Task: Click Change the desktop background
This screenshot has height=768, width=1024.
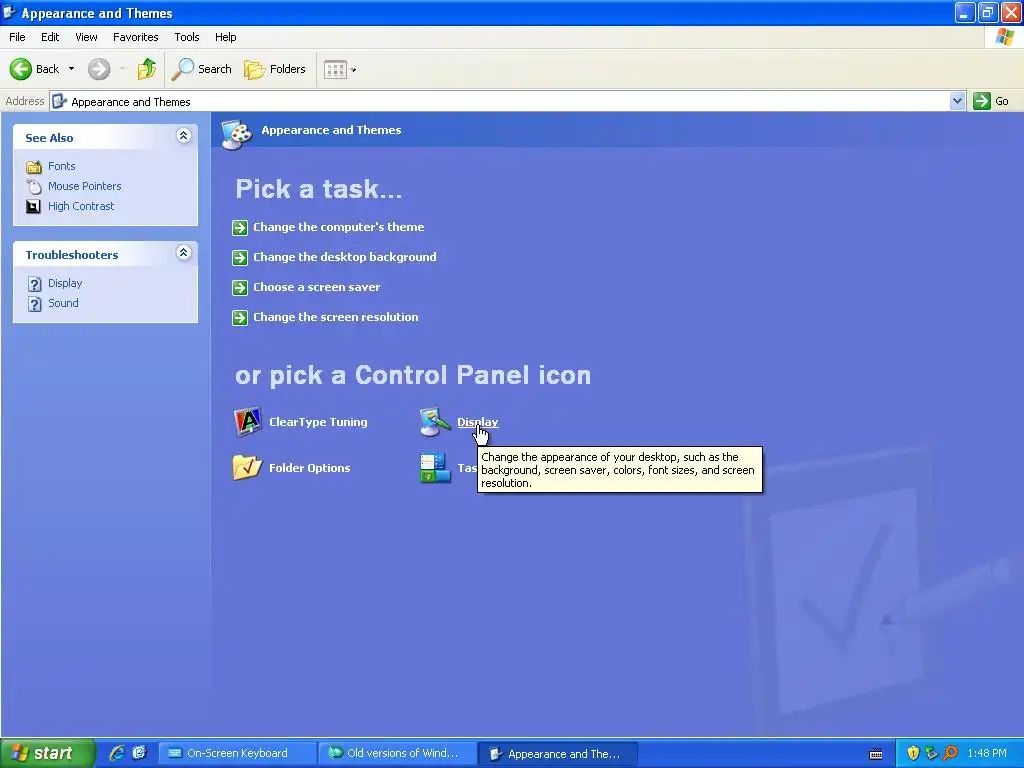Action: (x=345, y=257)
